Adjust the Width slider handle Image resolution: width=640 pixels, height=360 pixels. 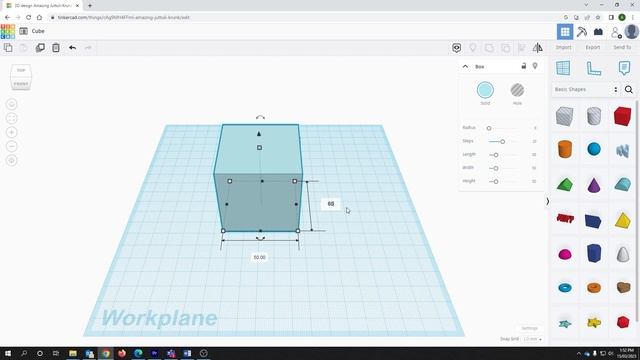point(496,168)
